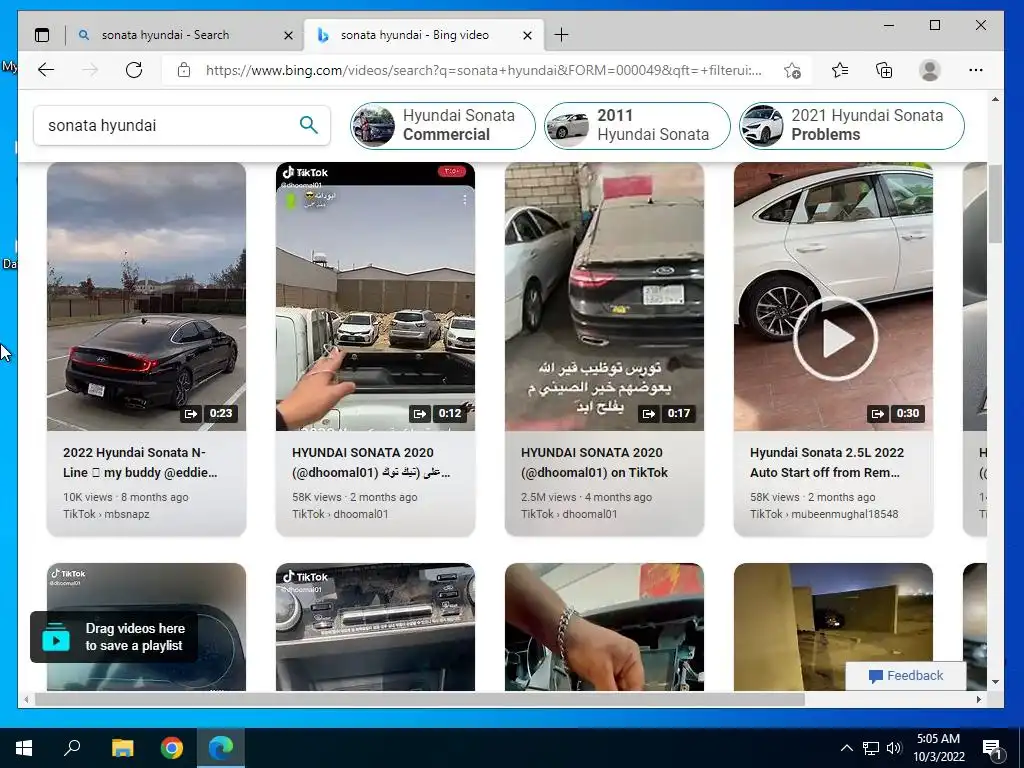Open File Explorer from taskbar
Screen dimensions: 1024x768
tap(122, 748)
